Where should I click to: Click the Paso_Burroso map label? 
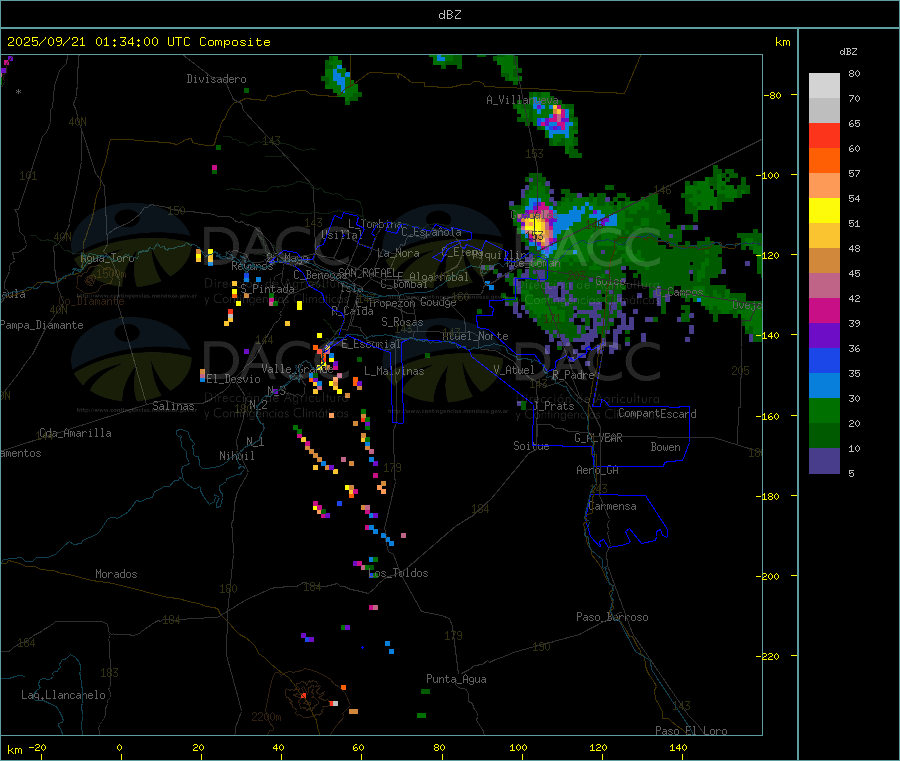pos(612,617)
